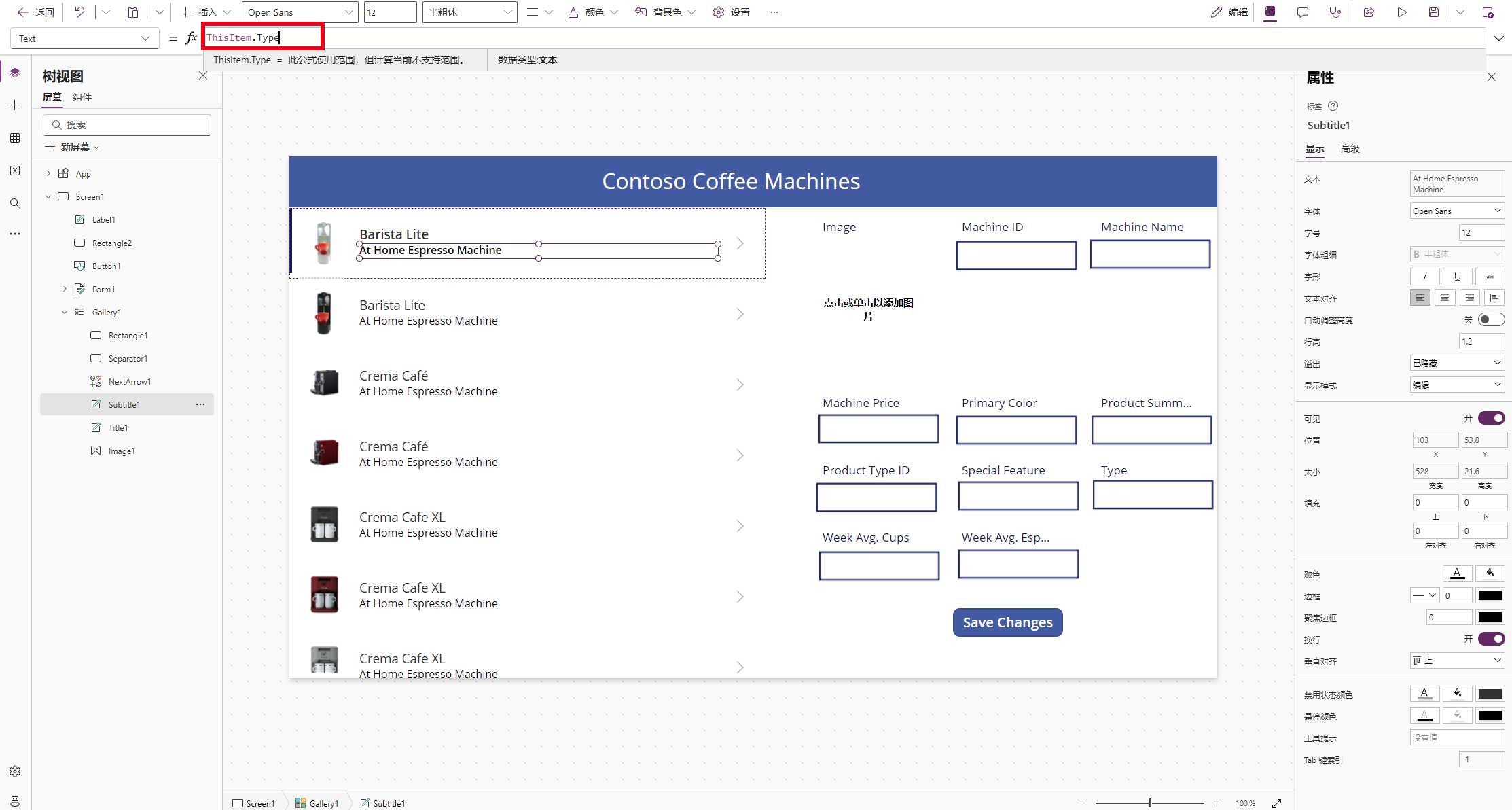The height and width of the screenshot is (810, 1512).
Task: Open the data table icon in left rail
Action: click(x=15, y=138)
